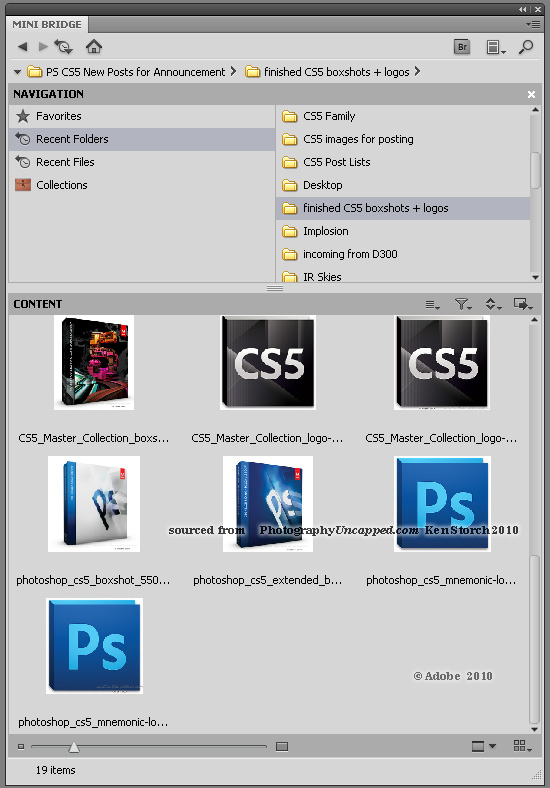Click content scroll down arrow
Viewport: 550px width, 788px height.
tap(535, 729)
